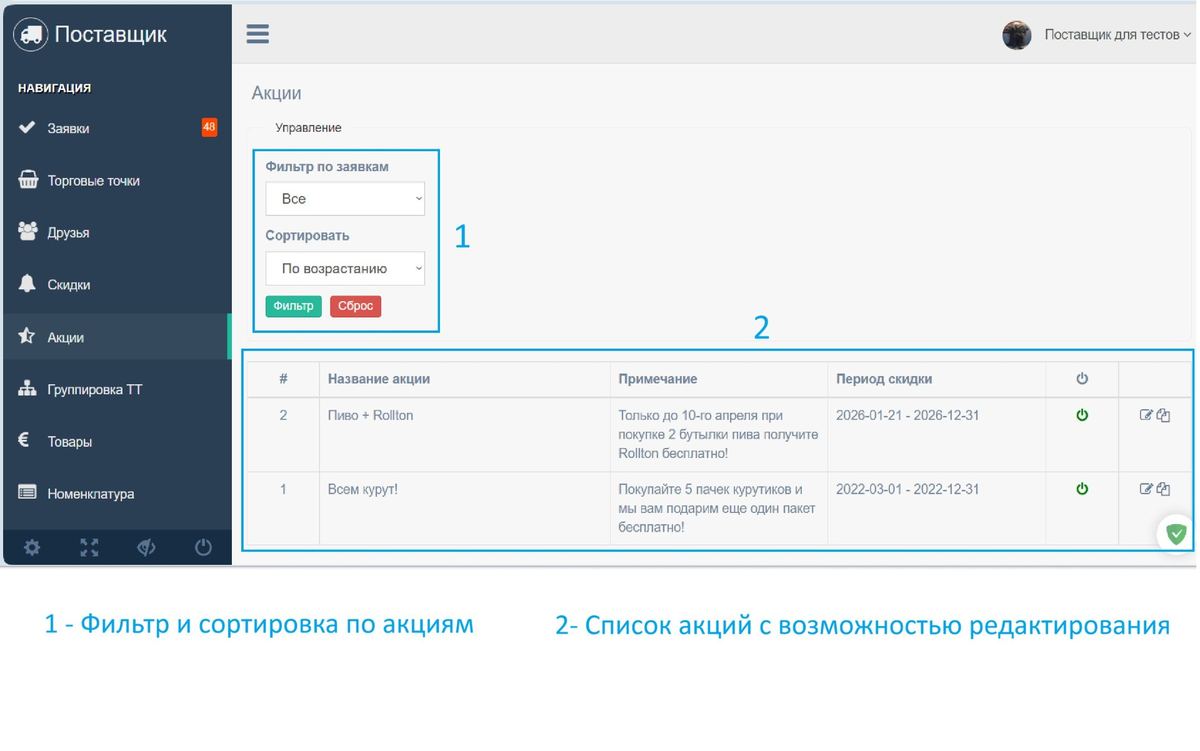Click the Поставщик brand title
Viewport: 1200px width, 751px height.
[111, 34]
